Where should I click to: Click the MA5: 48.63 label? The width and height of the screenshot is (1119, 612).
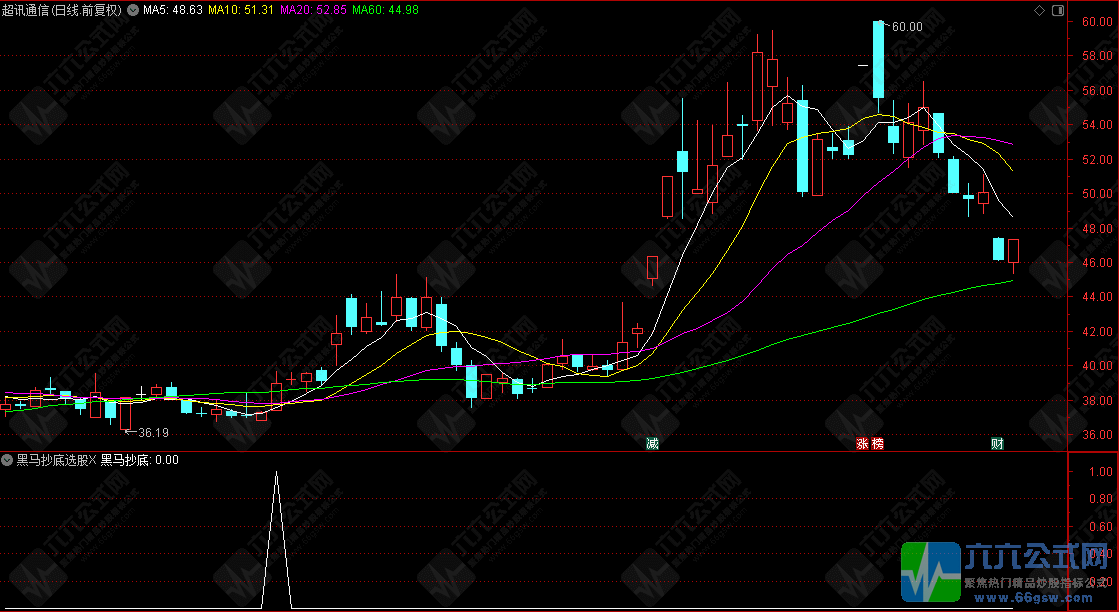pos(173,10)
